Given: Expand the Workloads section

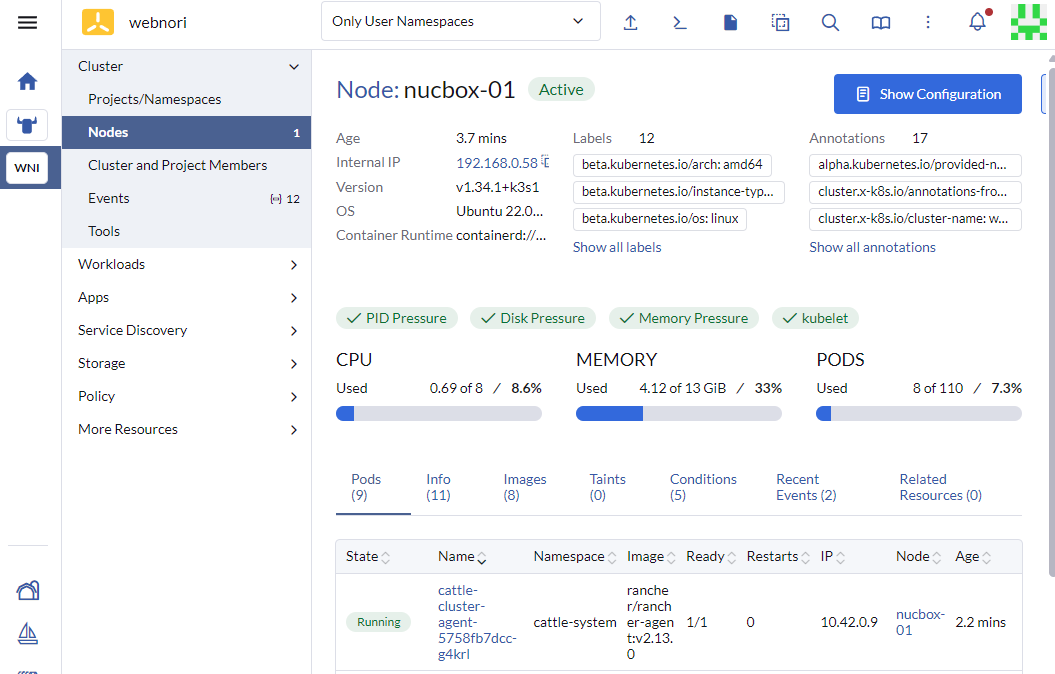Looking at the screenshot, I should tap(186, 264).
